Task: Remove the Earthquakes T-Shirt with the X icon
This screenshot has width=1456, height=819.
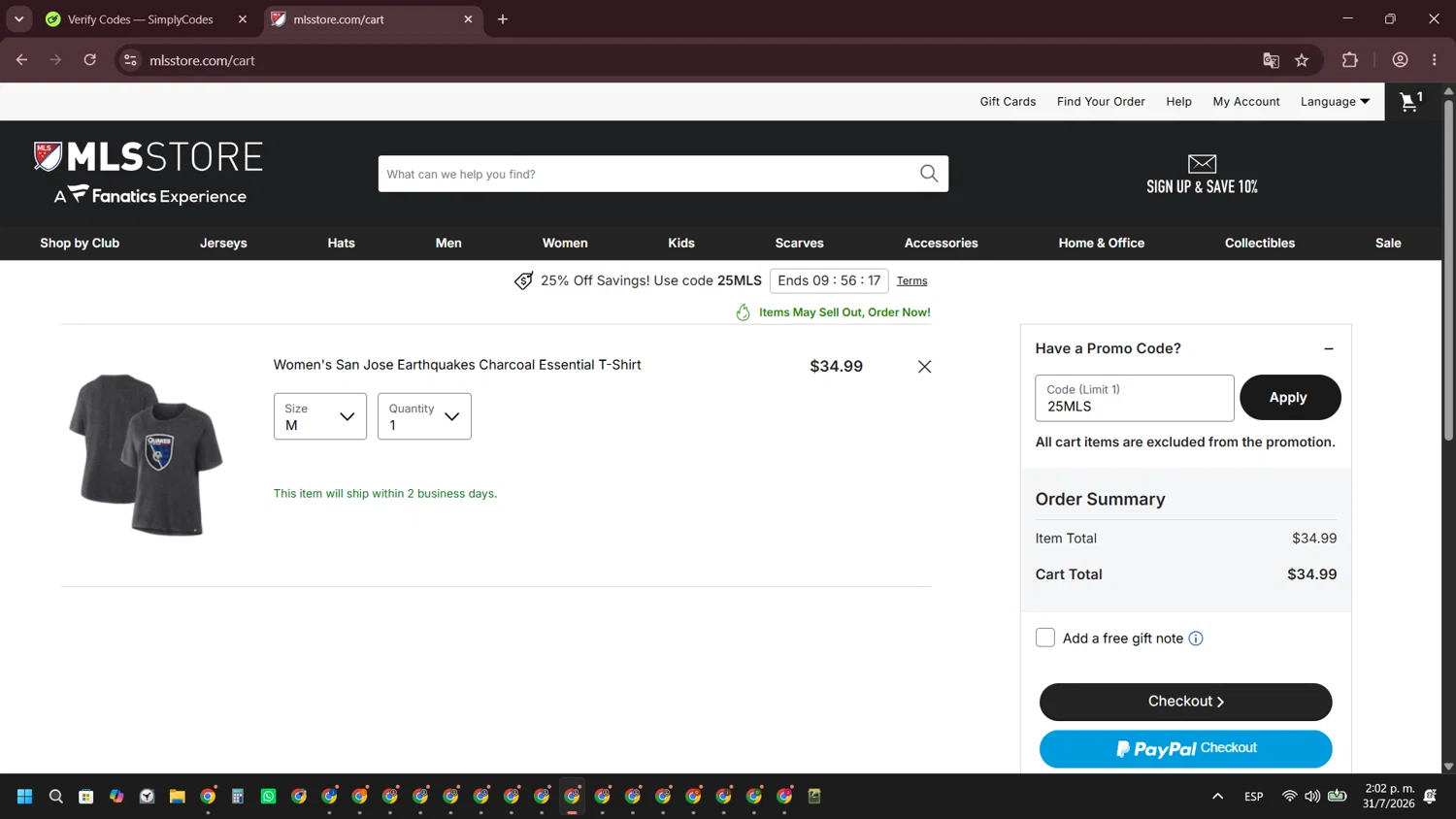Action: pos(924,367)
